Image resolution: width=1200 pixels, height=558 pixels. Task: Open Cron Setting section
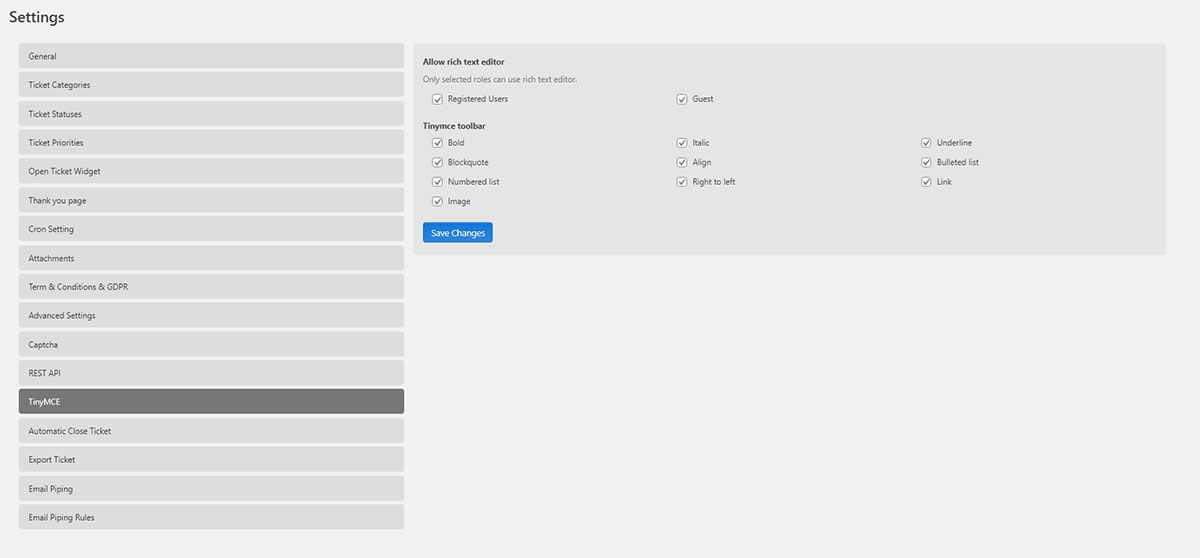point(211,229)
